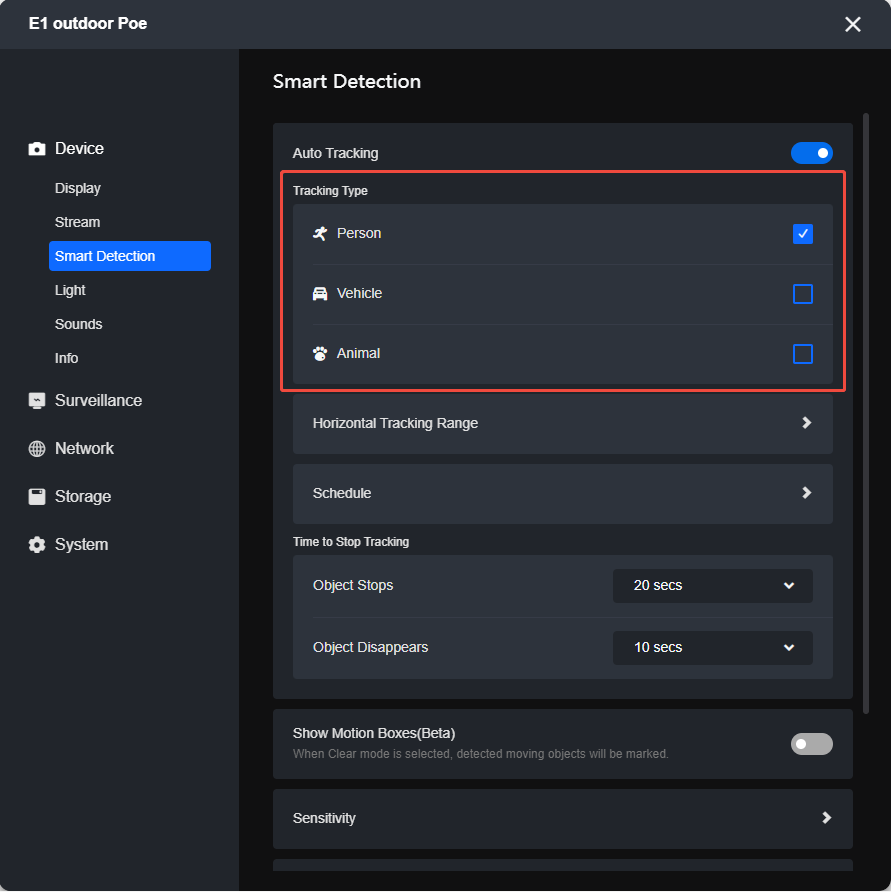This screenshot has height=892, width=891.
Task: Click the Animal paw icon
Action: 320,354
